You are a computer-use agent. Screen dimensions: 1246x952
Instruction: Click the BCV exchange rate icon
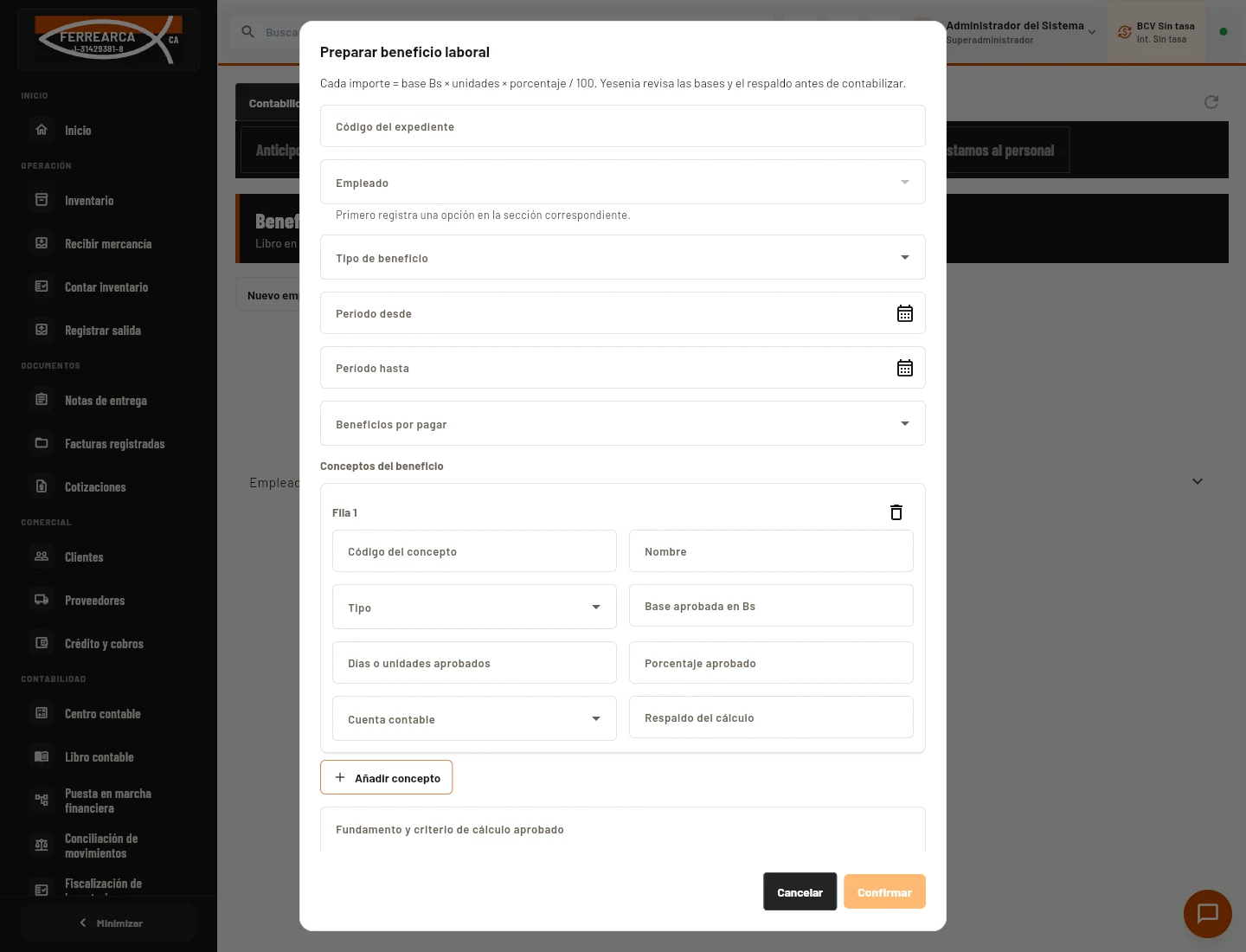pyautogui.click(x=1125, y=32)
